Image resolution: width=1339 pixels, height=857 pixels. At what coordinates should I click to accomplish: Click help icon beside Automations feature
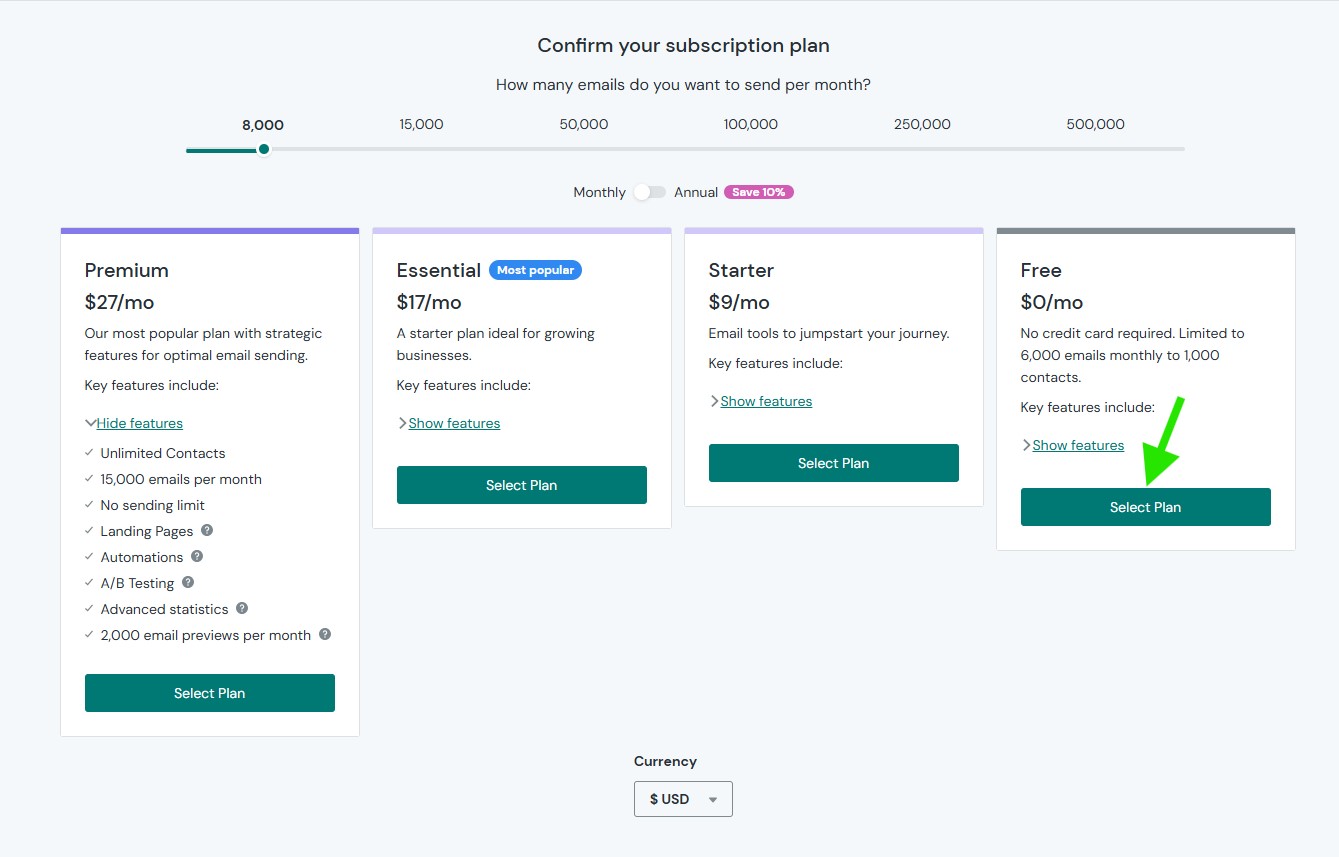[x=197, y=557]
